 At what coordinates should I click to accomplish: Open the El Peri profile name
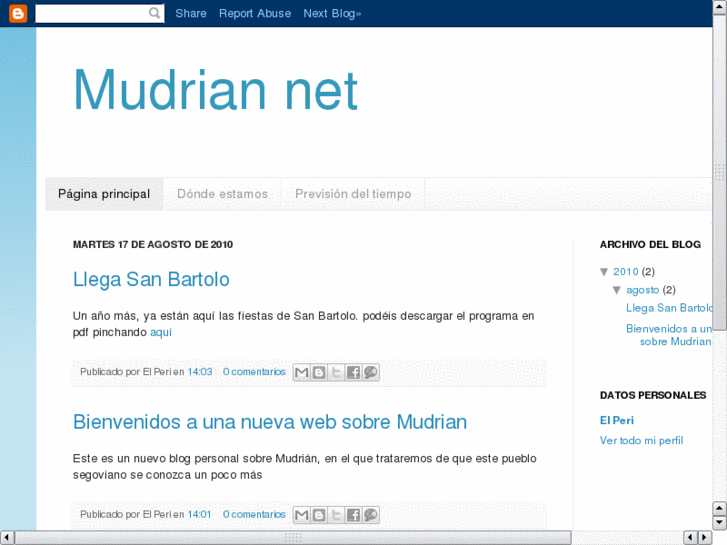pos(617,421)
